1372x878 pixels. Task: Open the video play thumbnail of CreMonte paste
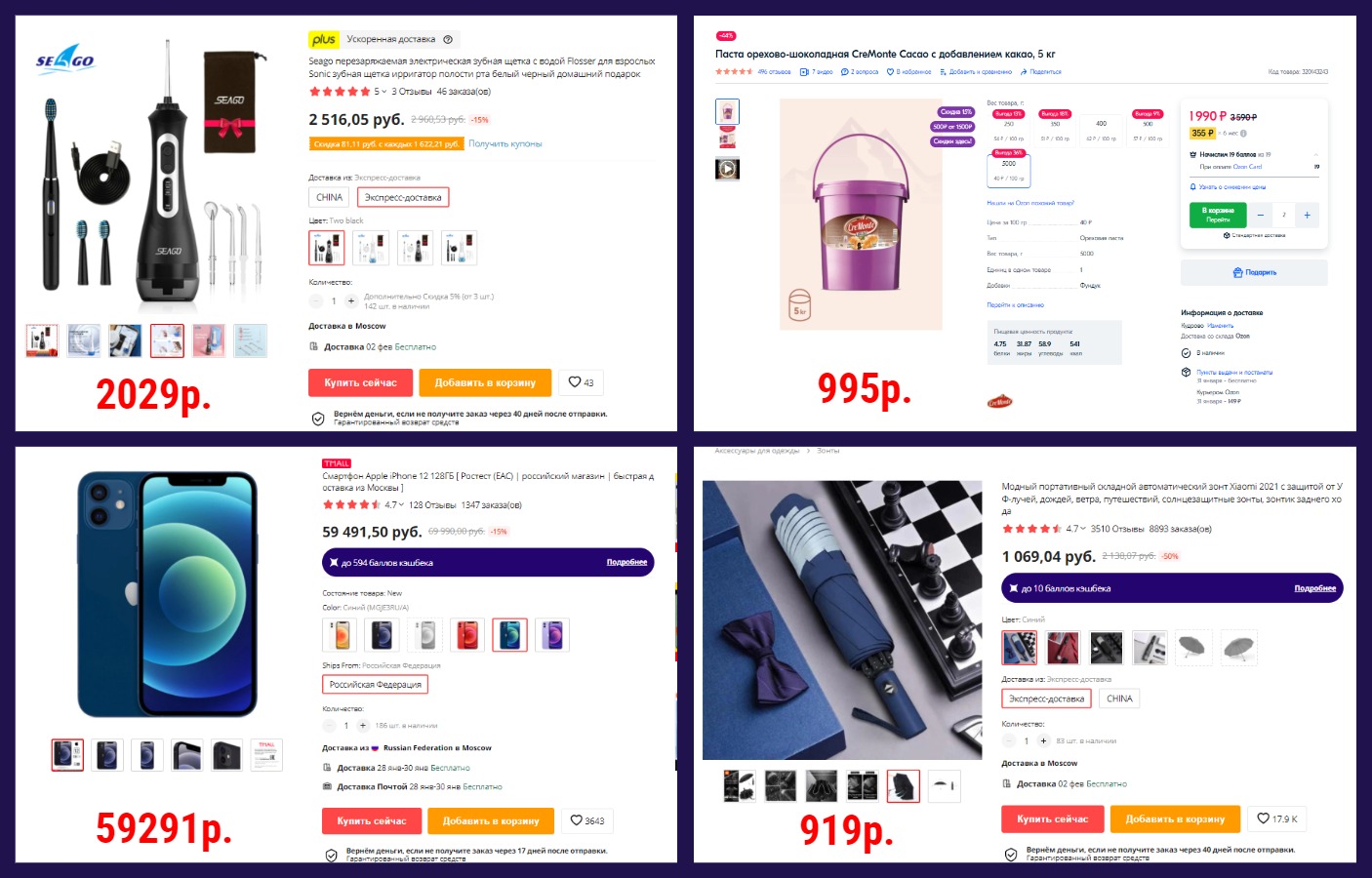coord(727,169)
